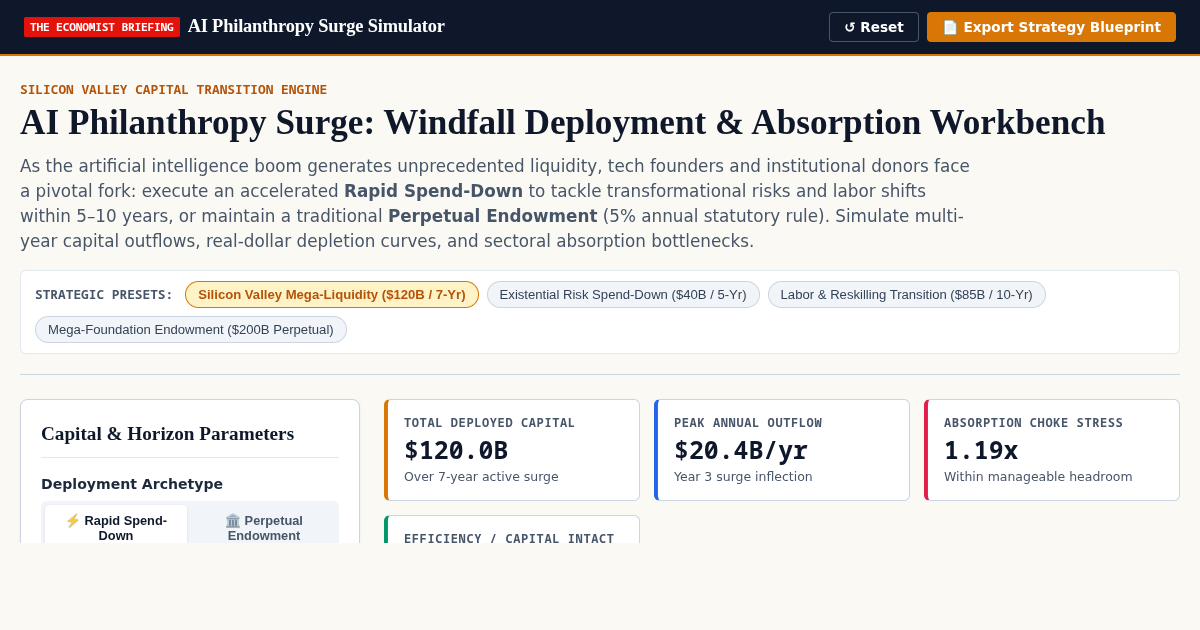Click 'Within manageable headroom' text

[x=1038, y=476]
